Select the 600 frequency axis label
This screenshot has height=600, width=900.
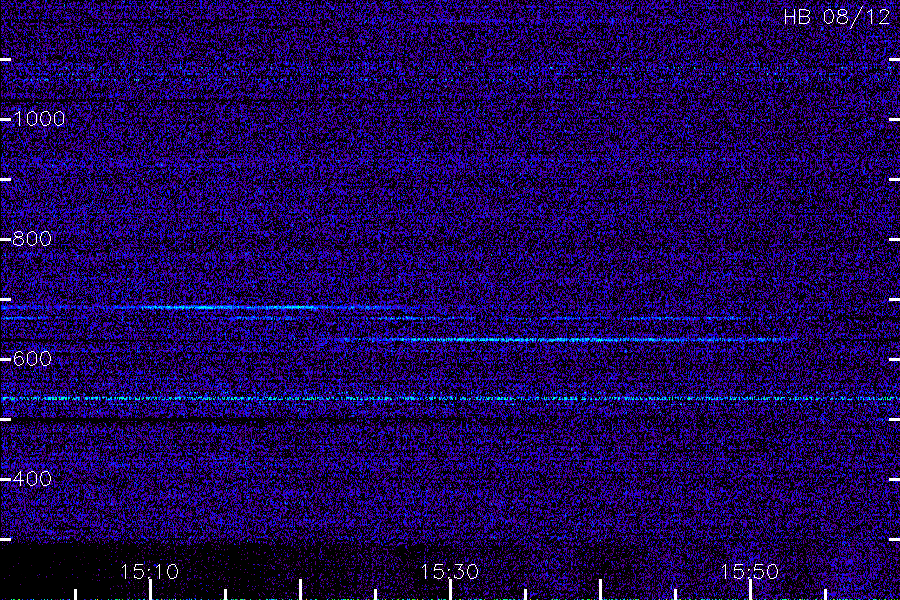[32, 359]
